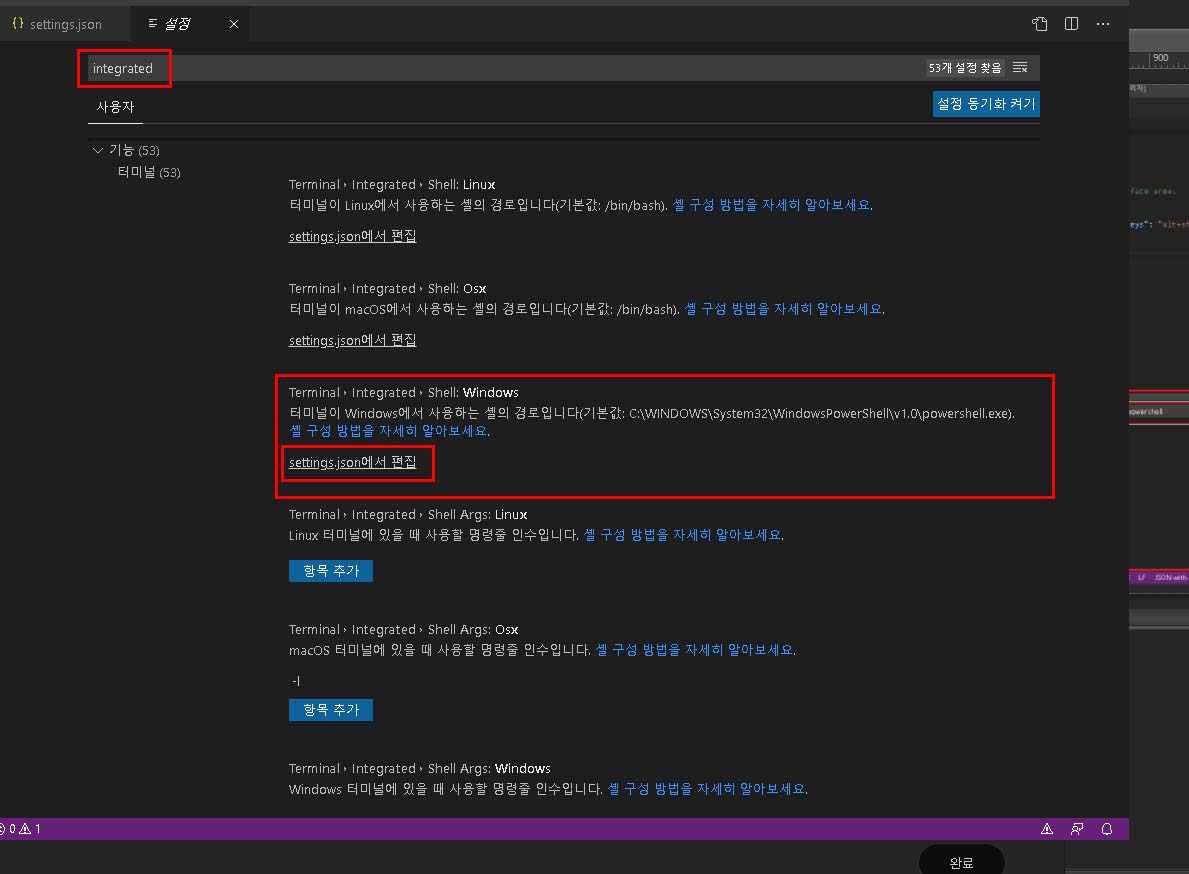Close the 설정 tab
Screen dimensions: 1189x874
click(234, 24)
